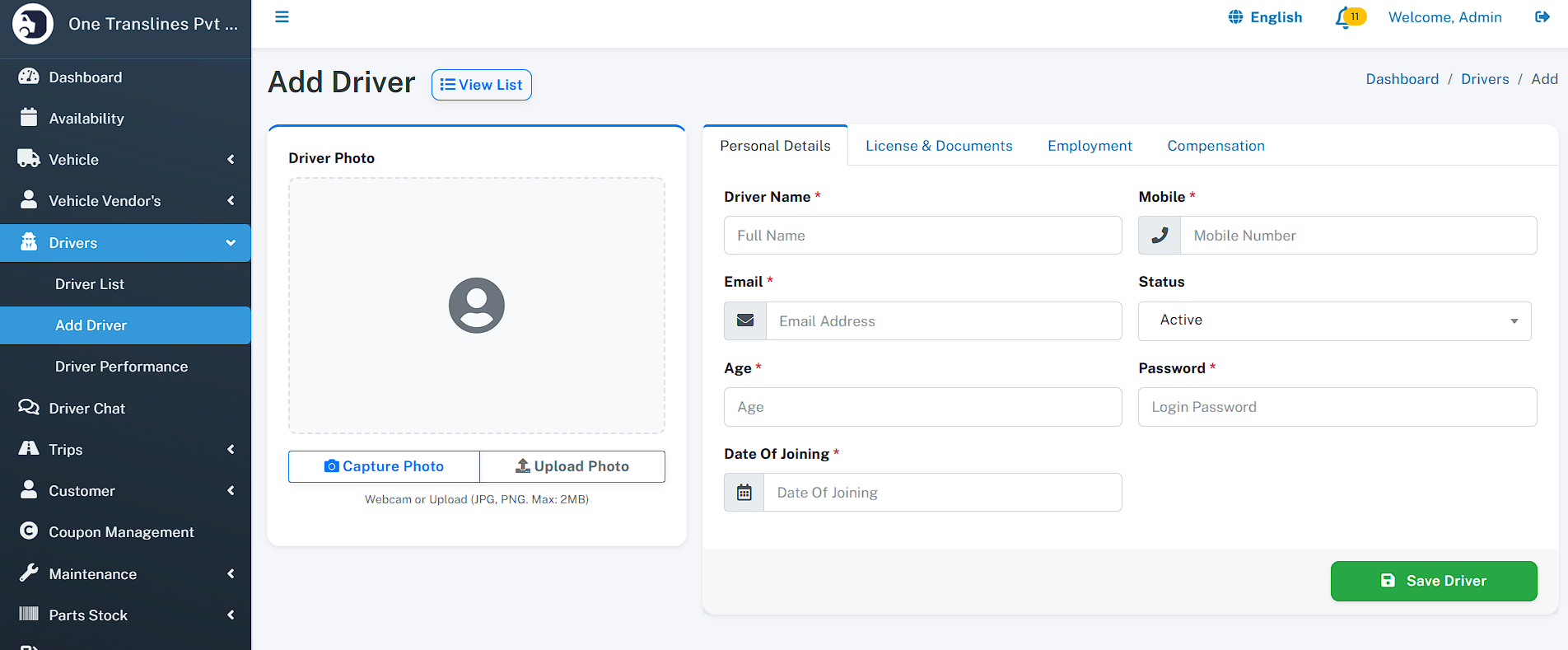1568x650 pixels.
Task: Click the hamburger menu toggle icon
Action: [282, 17]
